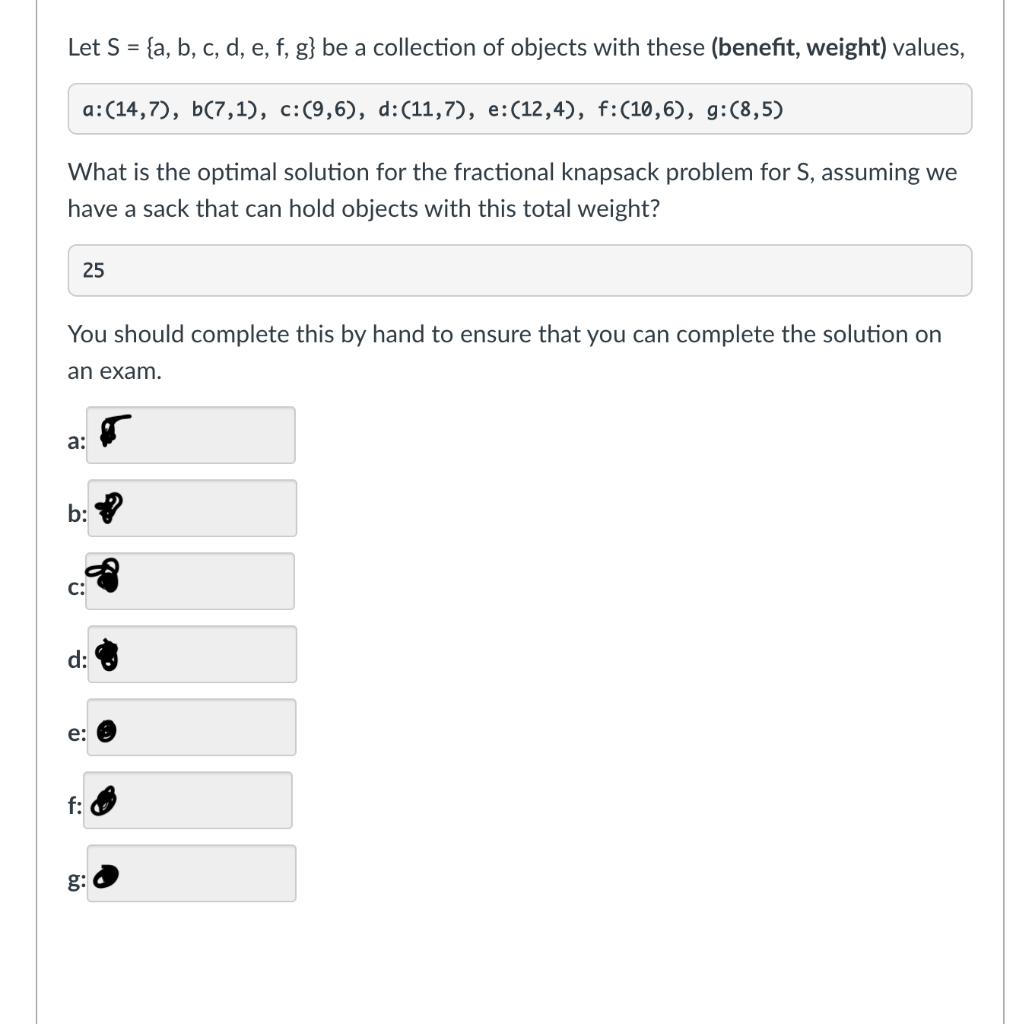Click the scribble in the f field
Screen dimensions: 1016x1024
point(103,800)
